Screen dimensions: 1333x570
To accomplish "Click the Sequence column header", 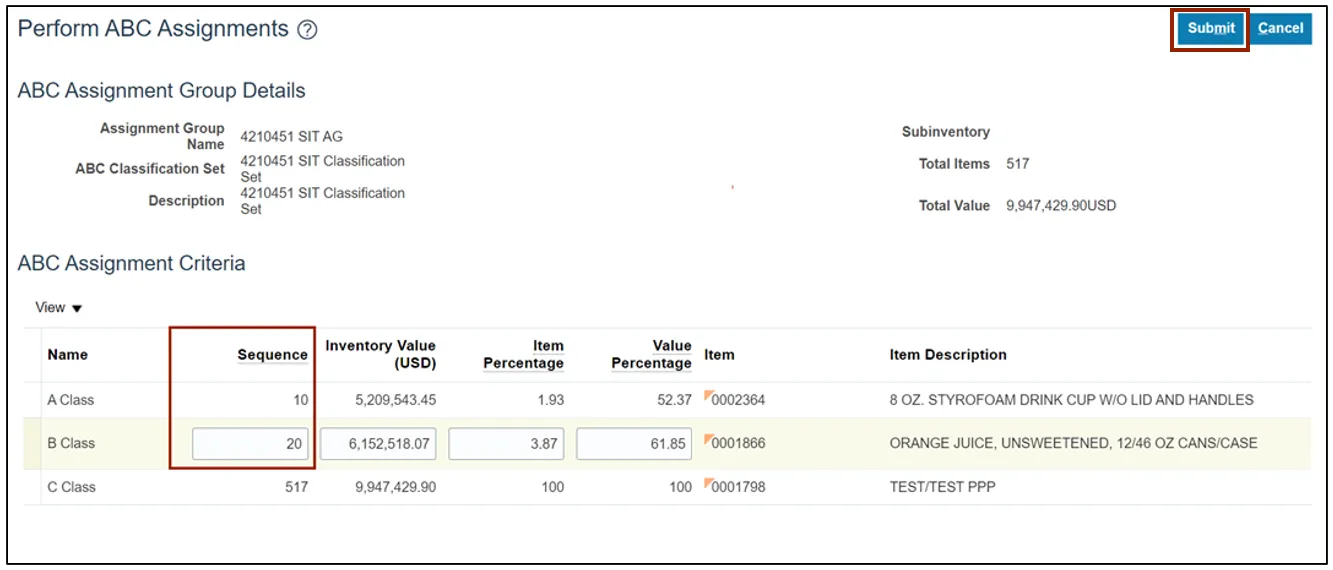I will coord(272,355).
